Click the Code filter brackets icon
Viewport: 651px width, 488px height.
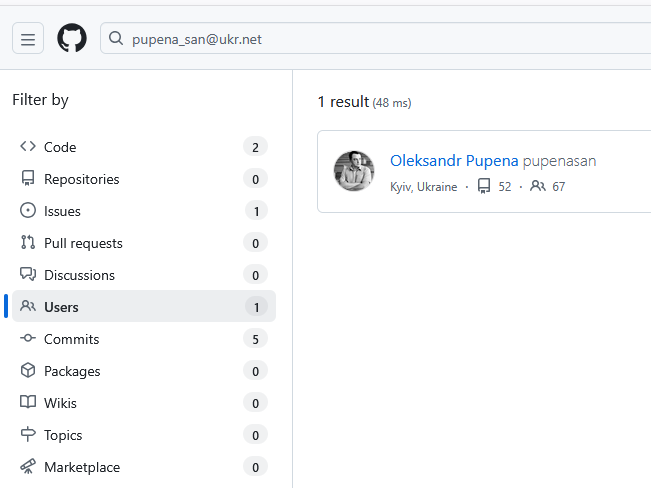coord(28,147)
